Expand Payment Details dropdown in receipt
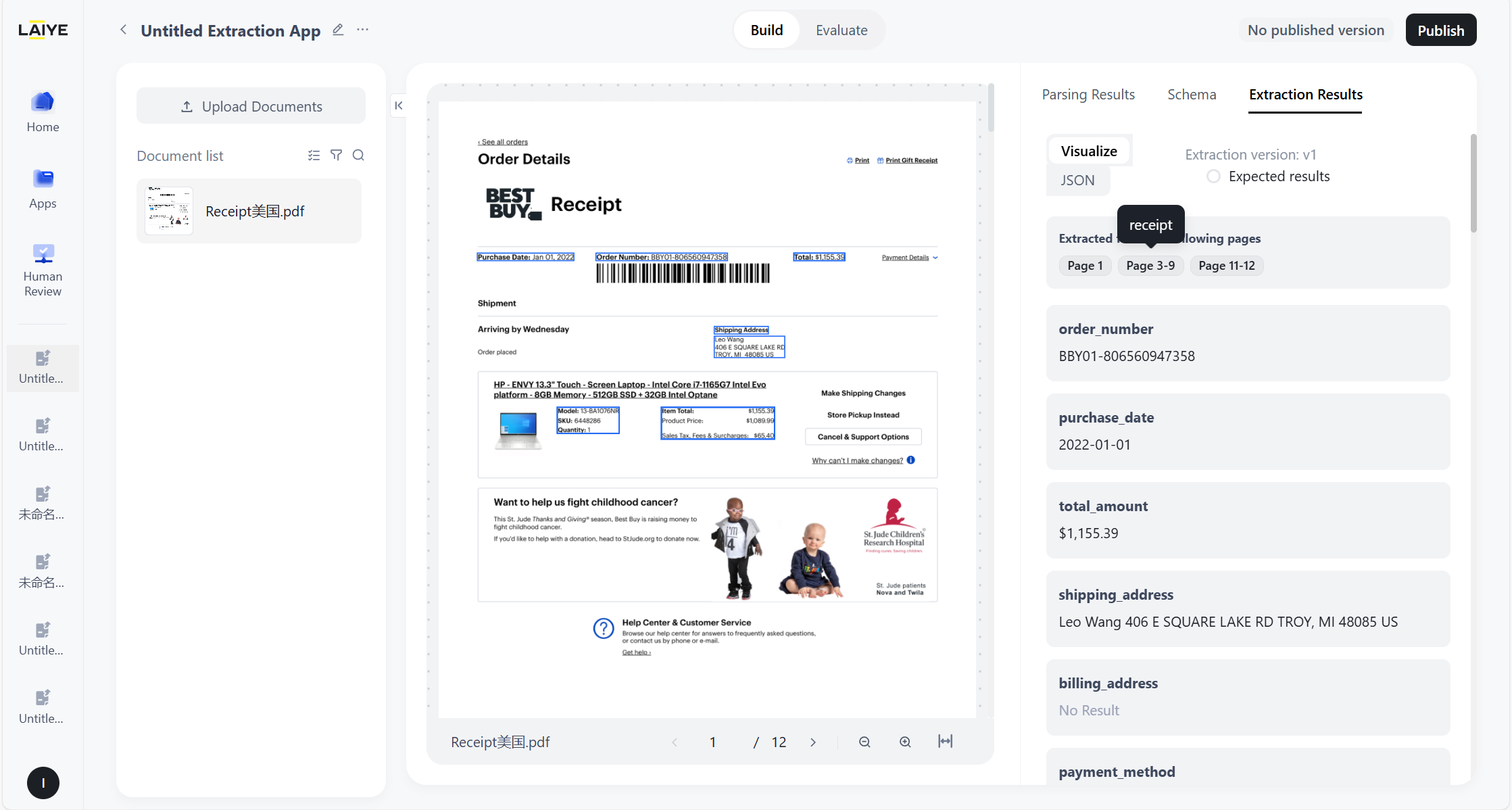This screenshot has height=810, width=1512. (910, 258)
